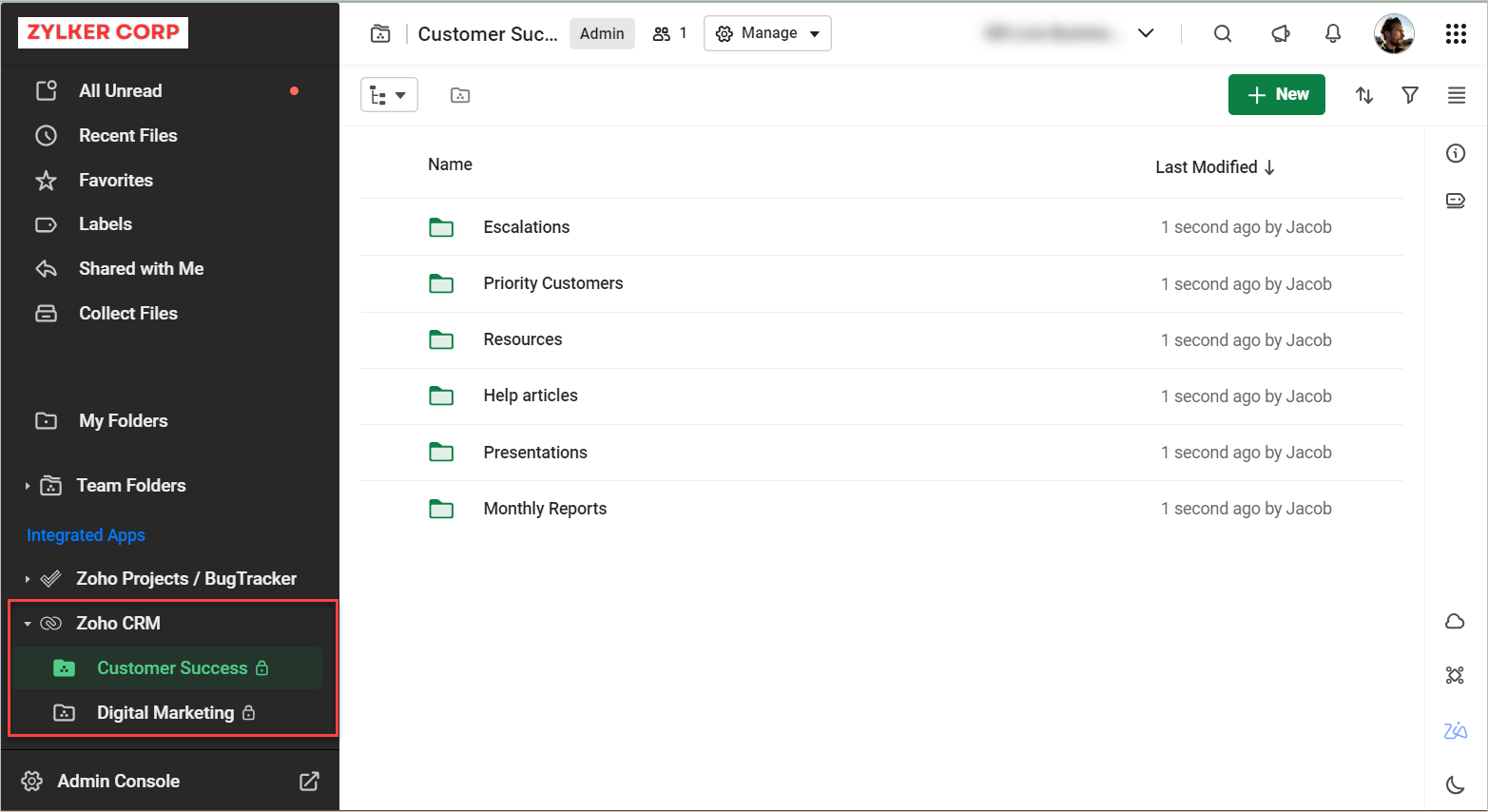The image size is (1488, 812).
Task: Open the Priority Customers folder
Action: point(553,283)
